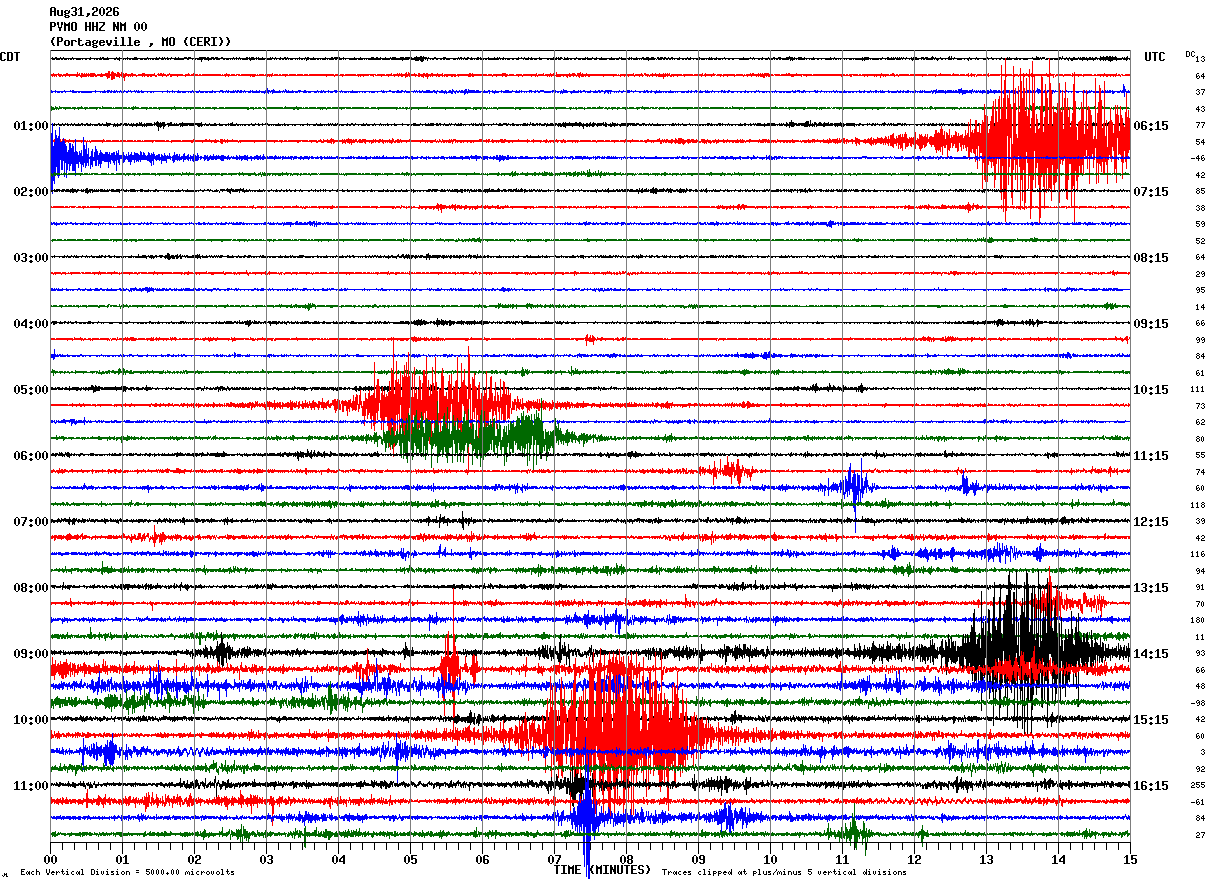Viewport: 1210px width, 886px height.
Task: Click the TIME (MINUTES) axis title
Action: coord(602,870)
